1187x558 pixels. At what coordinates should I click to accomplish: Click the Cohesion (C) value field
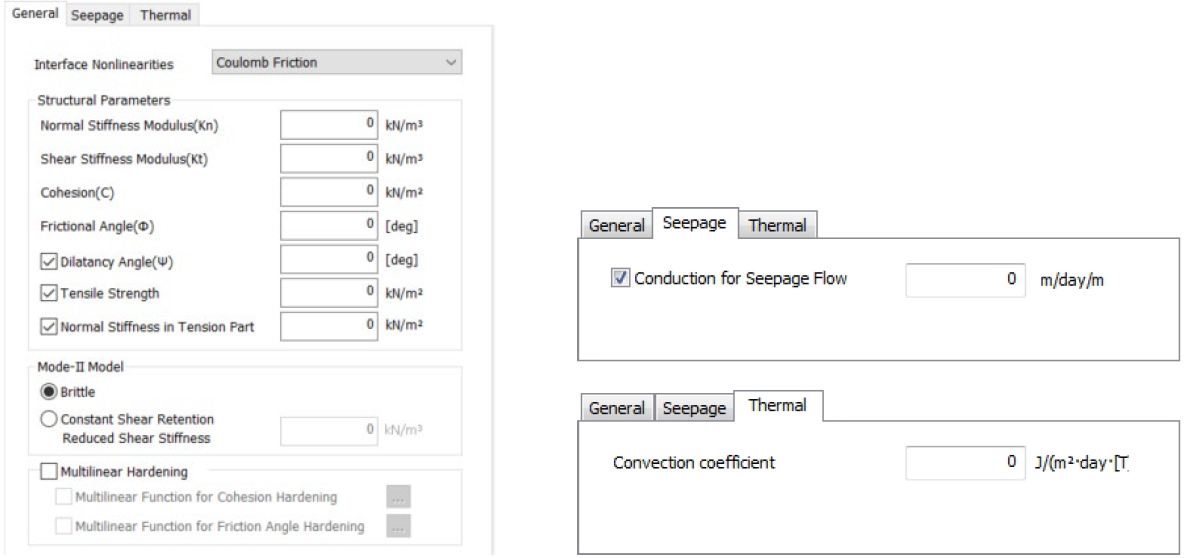[x=329, y=192]
